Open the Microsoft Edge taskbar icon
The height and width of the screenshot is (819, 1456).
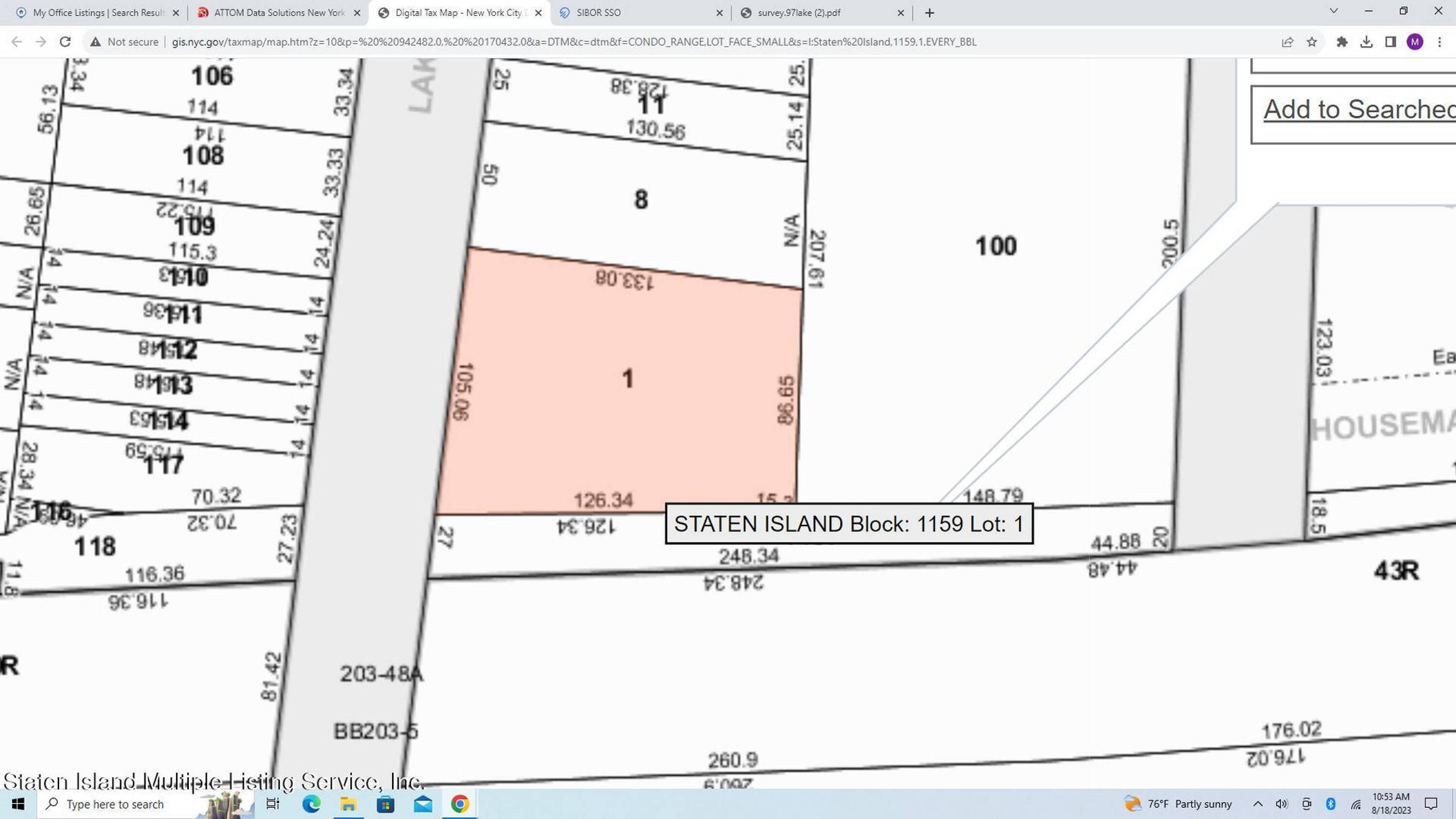(x=311, y=804)
